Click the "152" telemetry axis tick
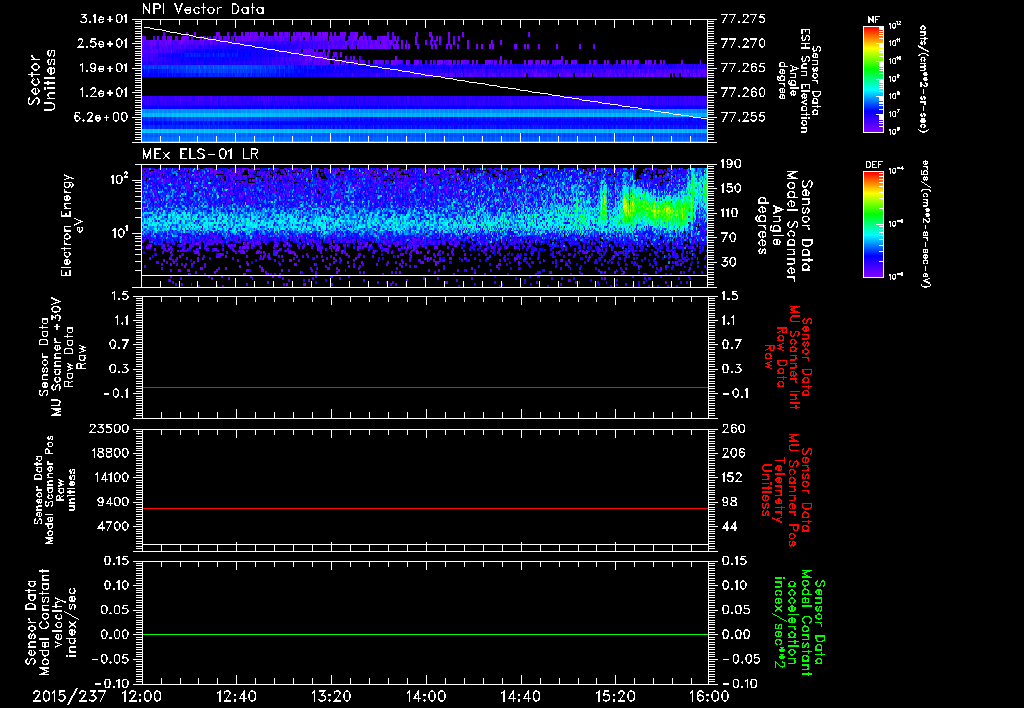Viewport: 1024px width, 708px height. point(731,477)
